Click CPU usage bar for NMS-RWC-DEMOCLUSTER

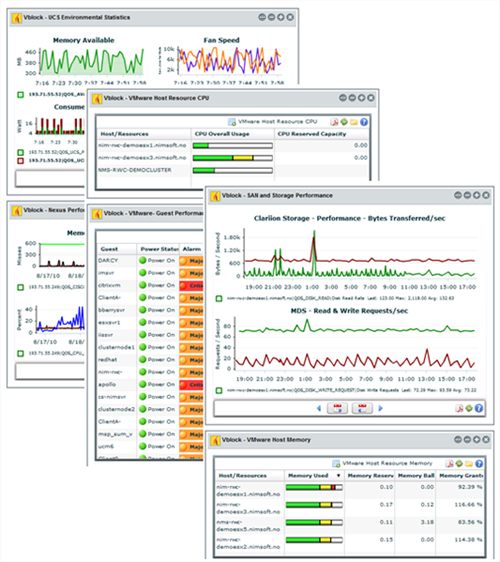(x=233, y=170)
